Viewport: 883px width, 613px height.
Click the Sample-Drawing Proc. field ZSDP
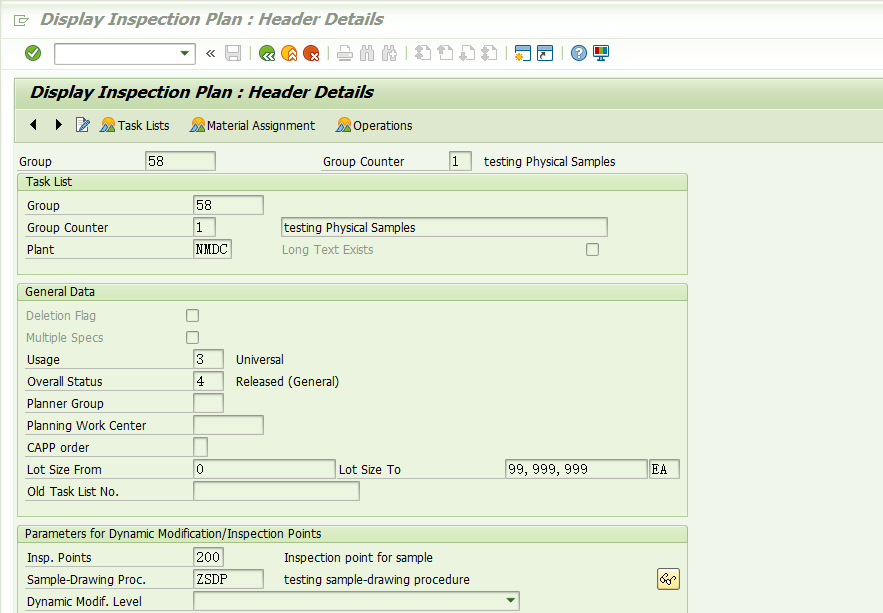228,579
